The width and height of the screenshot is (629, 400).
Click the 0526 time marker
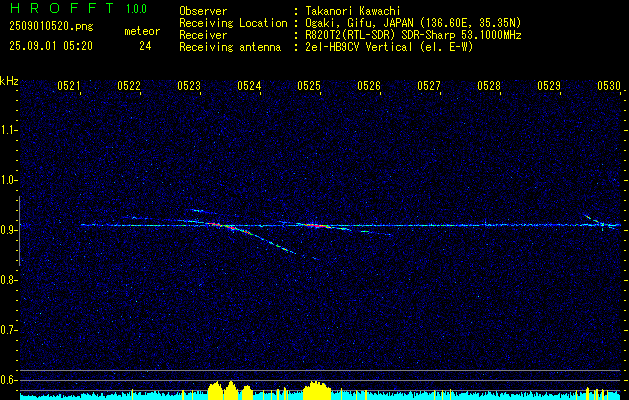pyautogui.click(x=369, y=86)
